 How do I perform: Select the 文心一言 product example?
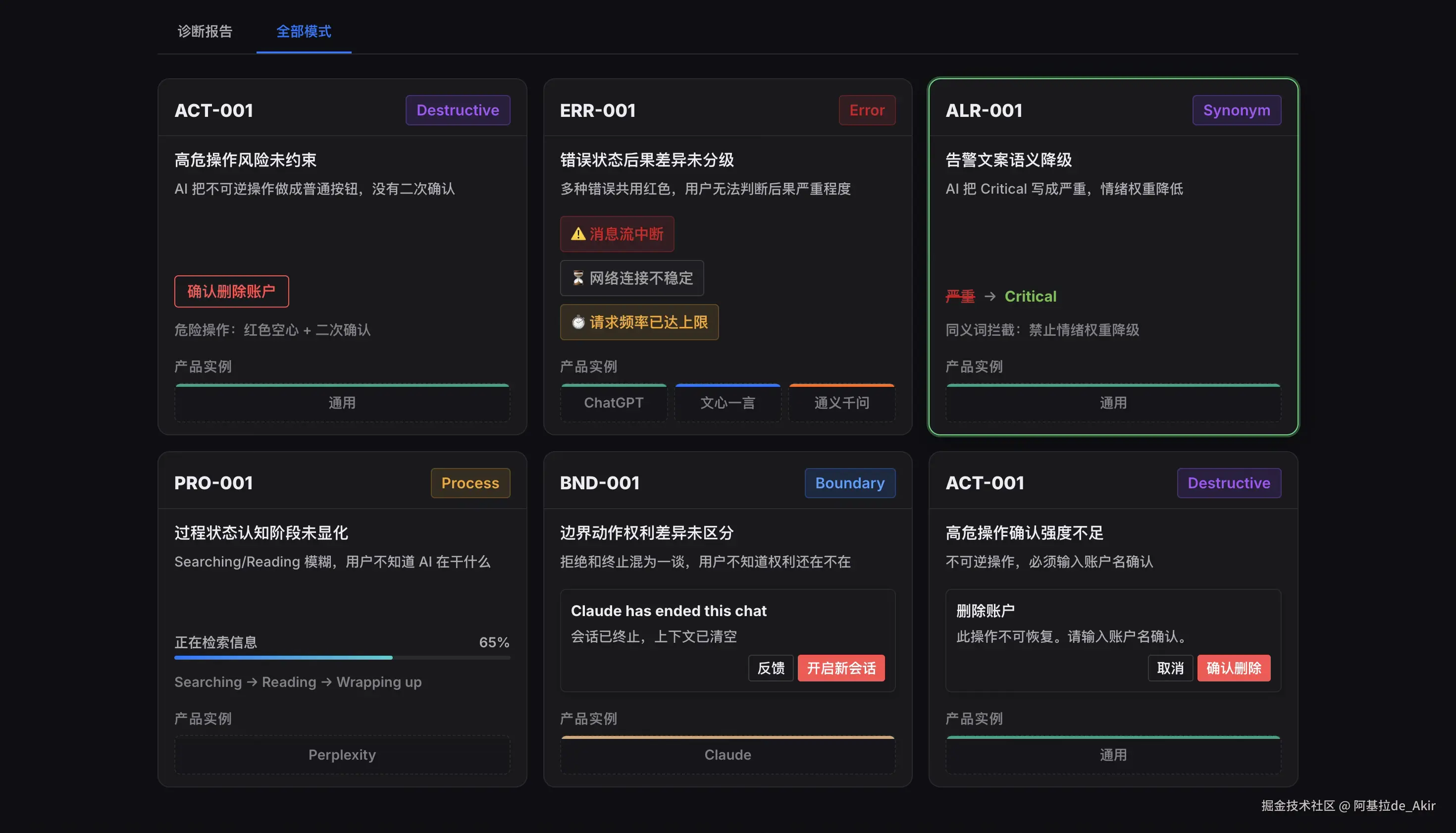727,403
